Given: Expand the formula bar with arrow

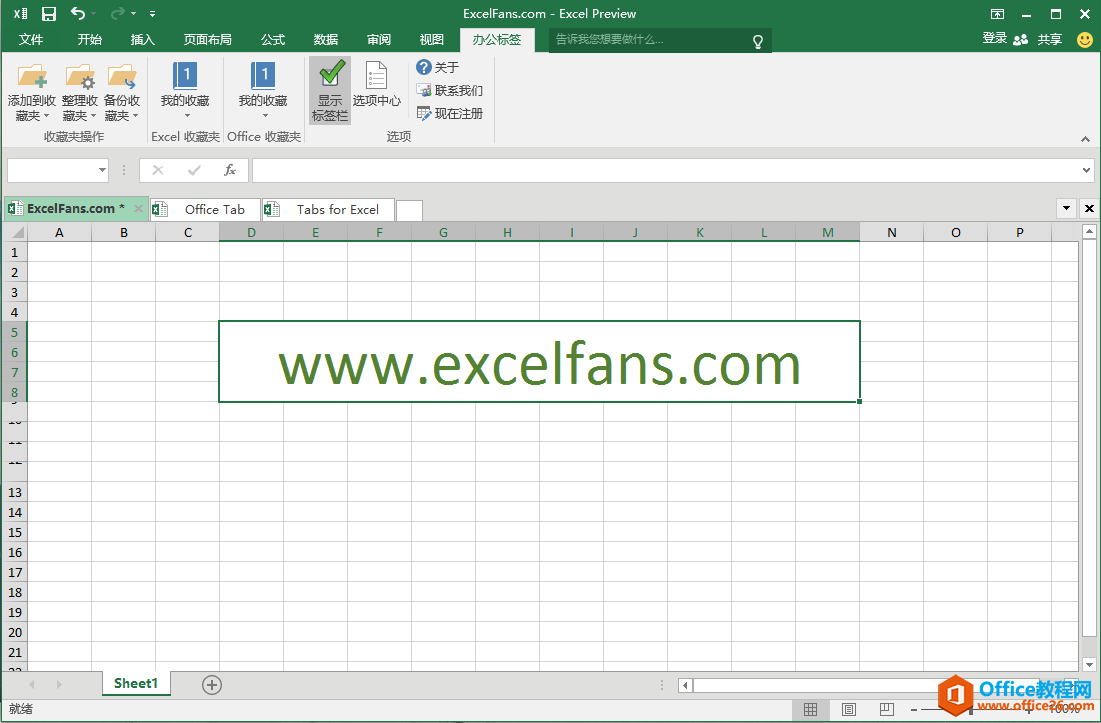Looking at the screenshot, I should click(1086, 170).
